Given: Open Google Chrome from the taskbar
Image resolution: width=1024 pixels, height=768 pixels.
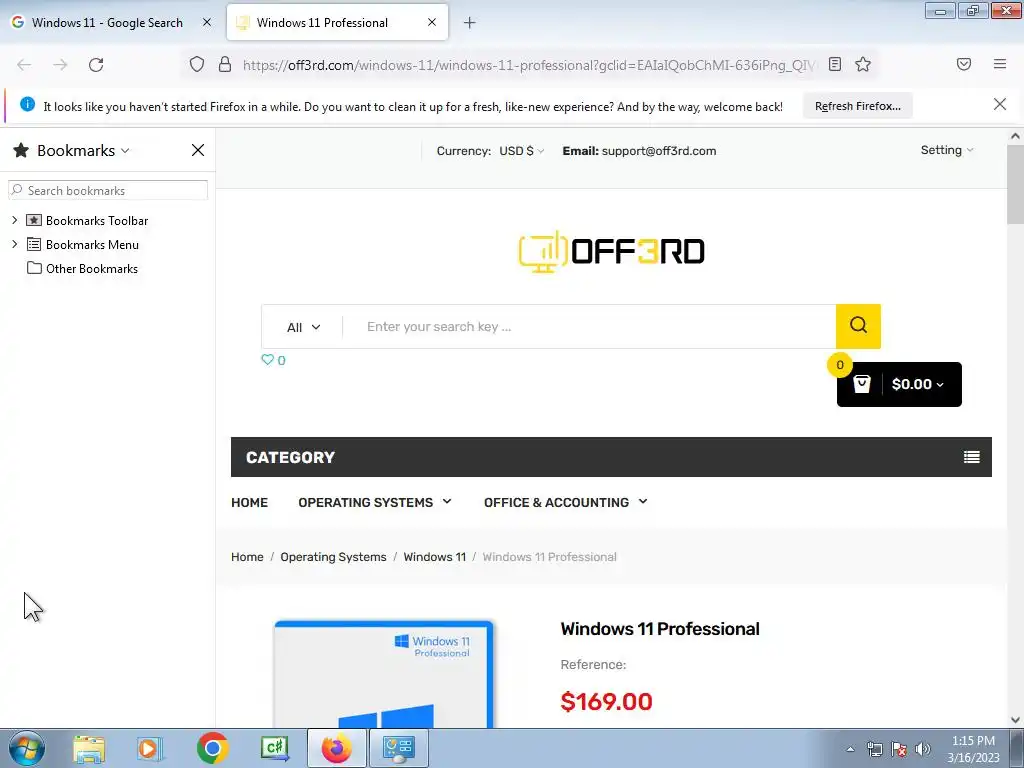Looking at the screenshot, I should (x=212, y=748).
